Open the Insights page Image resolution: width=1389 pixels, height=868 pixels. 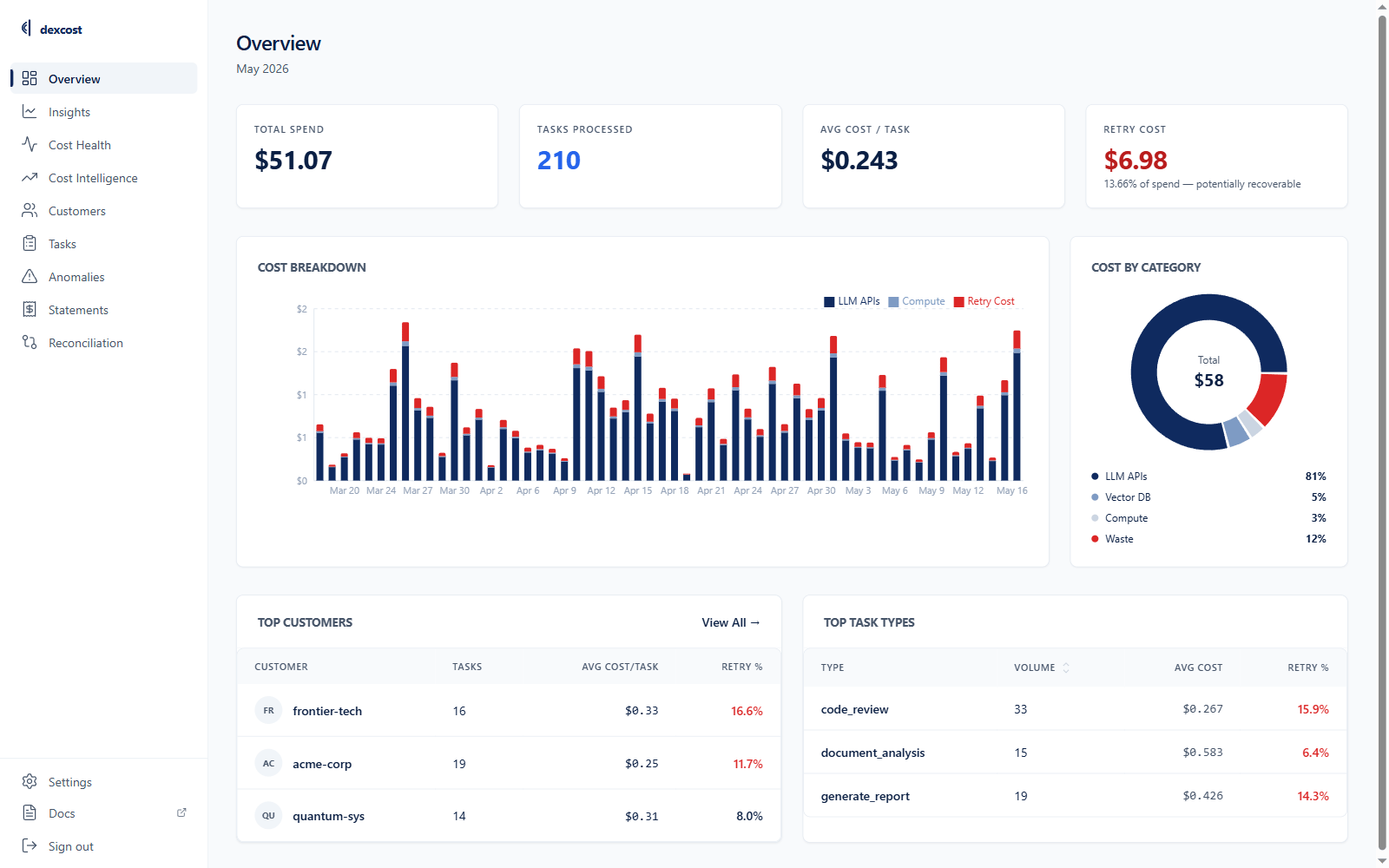click(x=103, y=112)
